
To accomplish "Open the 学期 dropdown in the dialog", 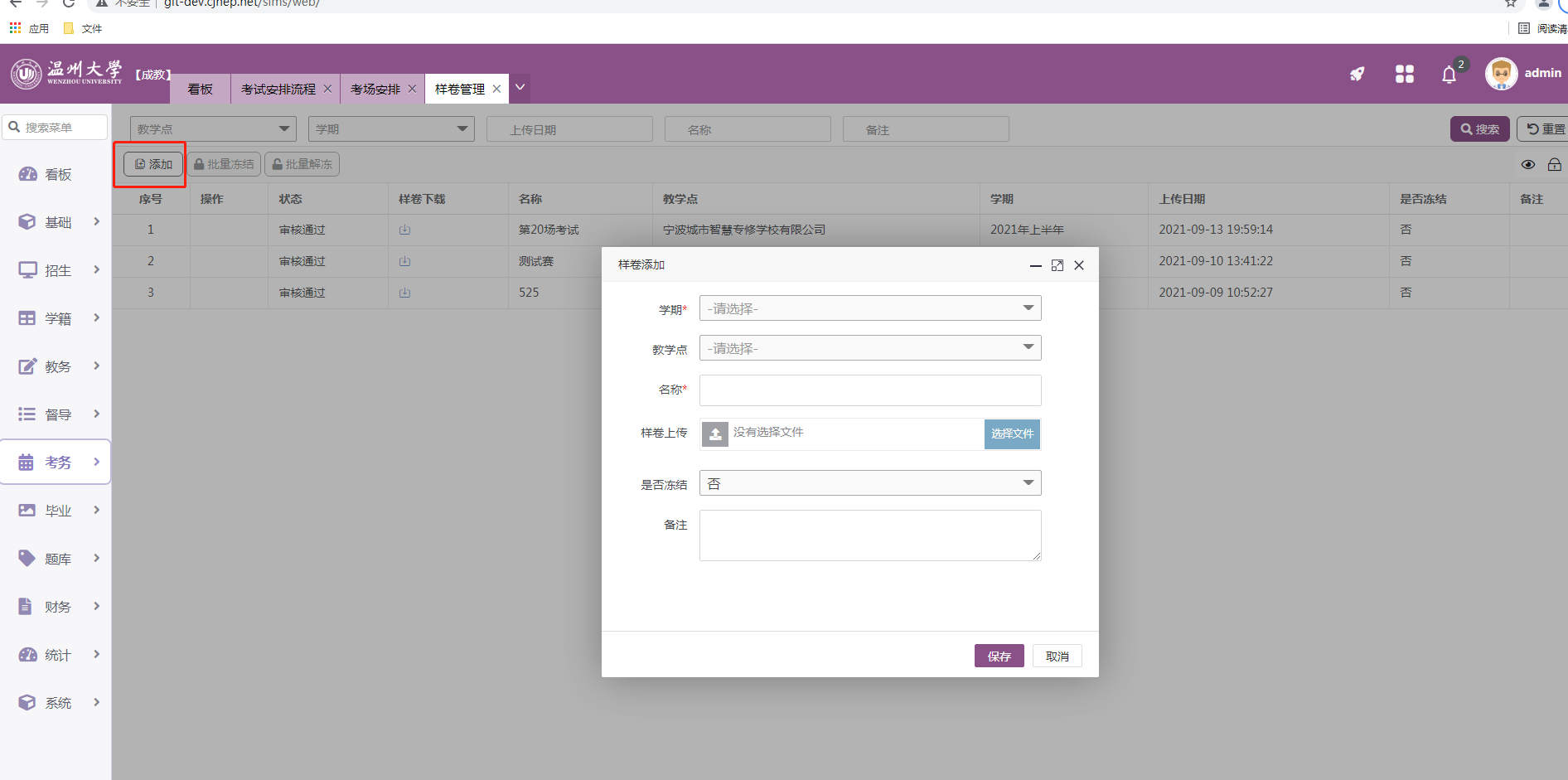I will point(869,308).
